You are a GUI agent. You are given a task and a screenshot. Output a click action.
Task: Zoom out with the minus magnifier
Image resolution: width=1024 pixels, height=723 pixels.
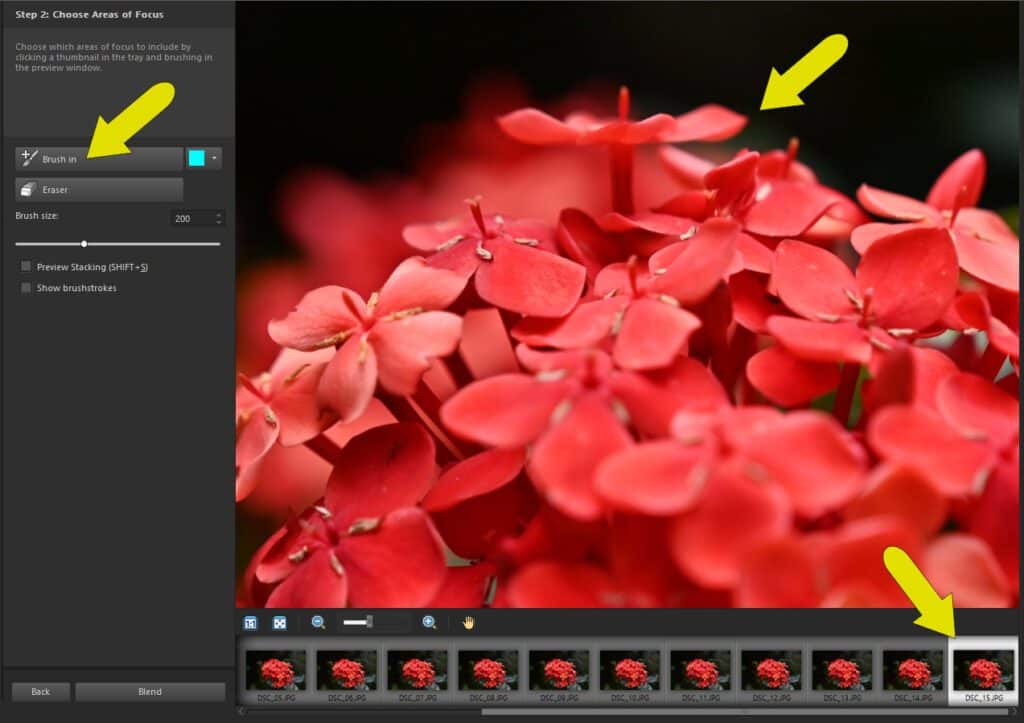pos(318,622)
